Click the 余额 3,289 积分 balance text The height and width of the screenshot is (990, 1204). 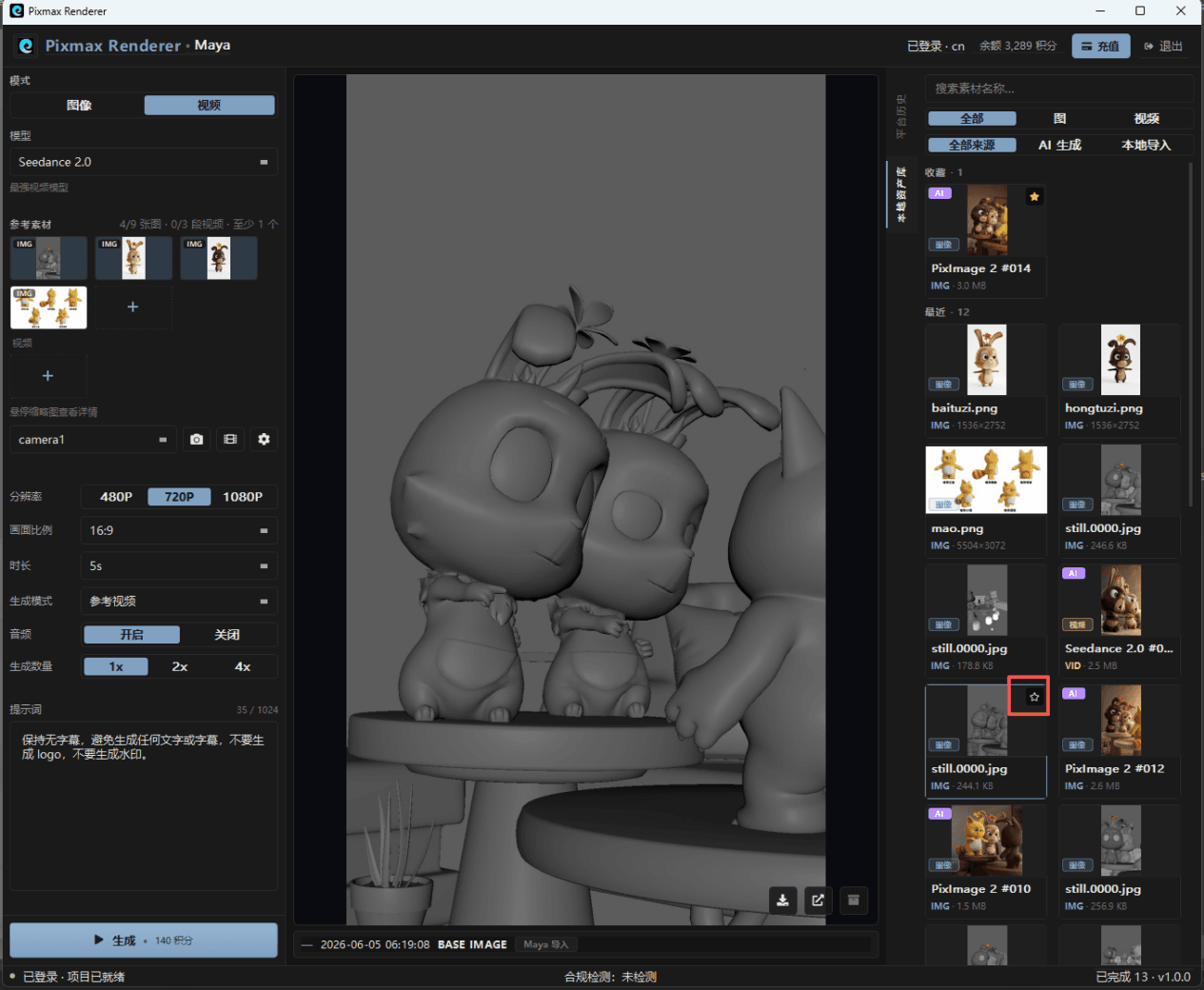point(1017,46)
